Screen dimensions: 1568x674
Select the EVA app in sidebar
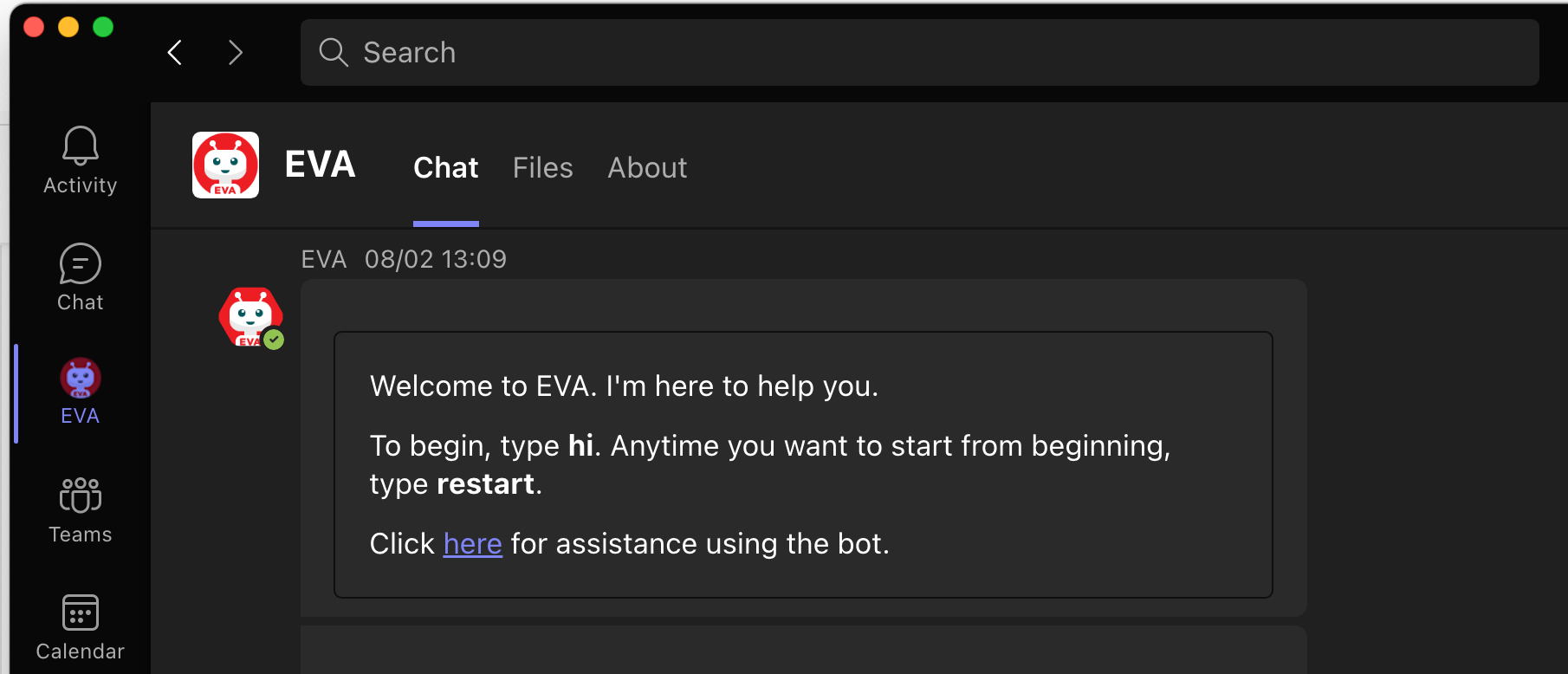point(81,379)
